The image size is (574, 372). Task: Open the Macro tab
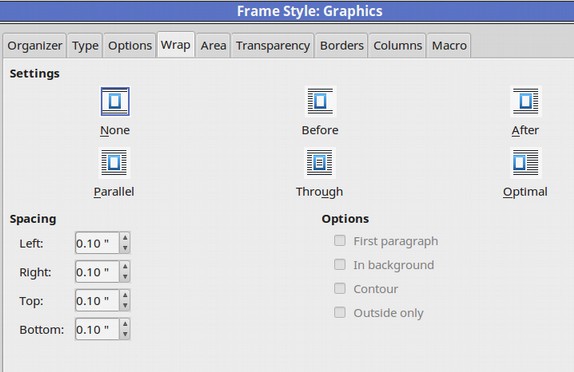(449, 45)
